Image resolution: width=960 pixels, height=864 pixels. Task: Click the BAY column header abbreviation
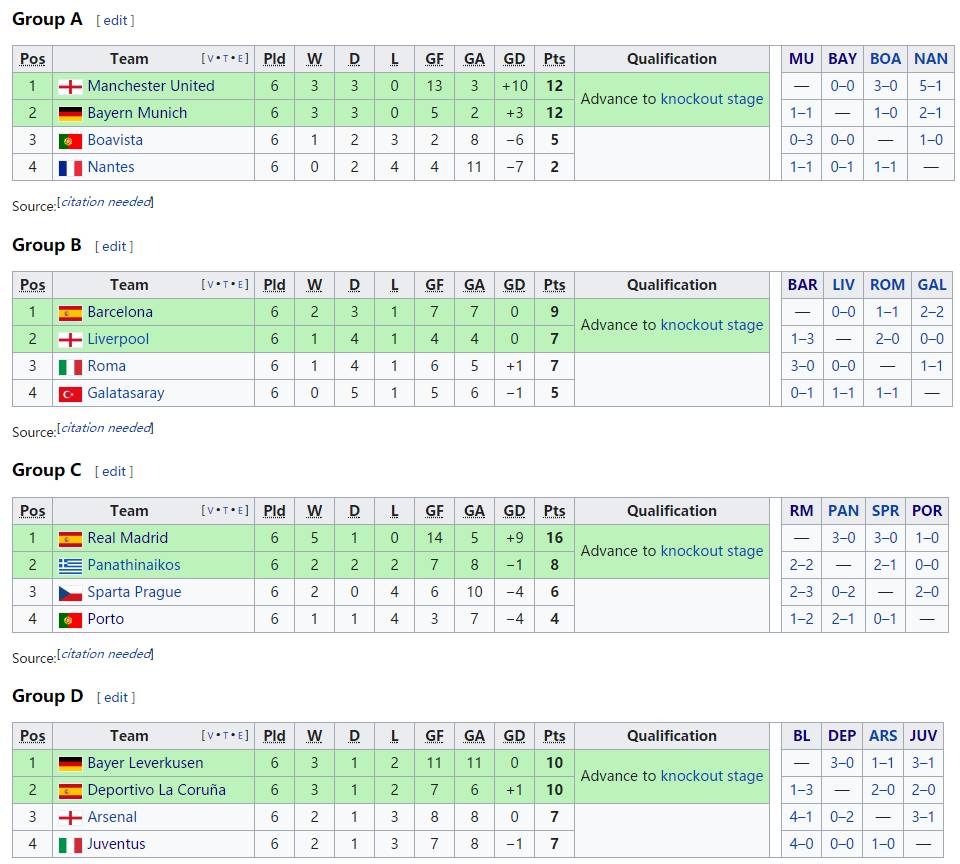coord(842,59)
